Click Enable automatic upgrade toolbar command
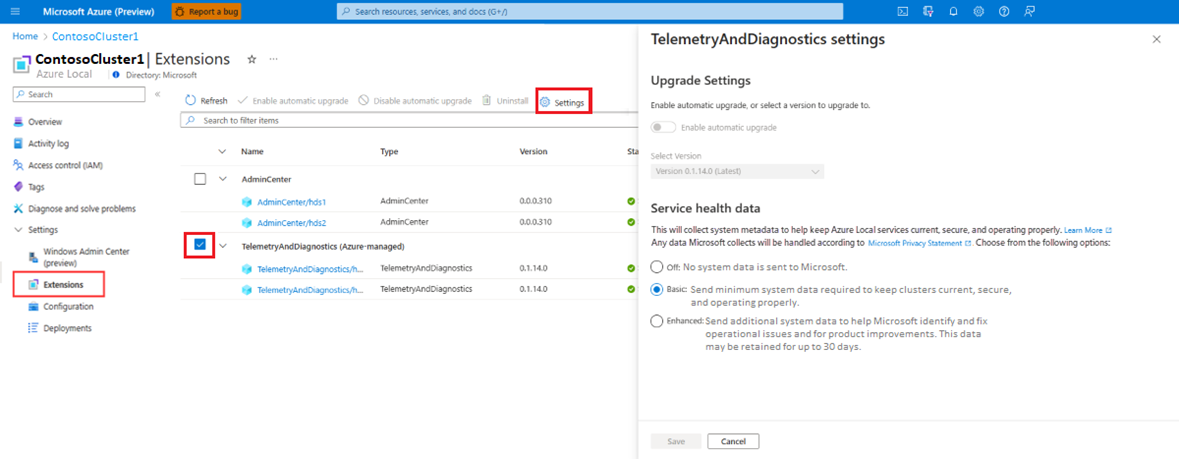This screenshot has width=1179, height=459. click(292, 101)
